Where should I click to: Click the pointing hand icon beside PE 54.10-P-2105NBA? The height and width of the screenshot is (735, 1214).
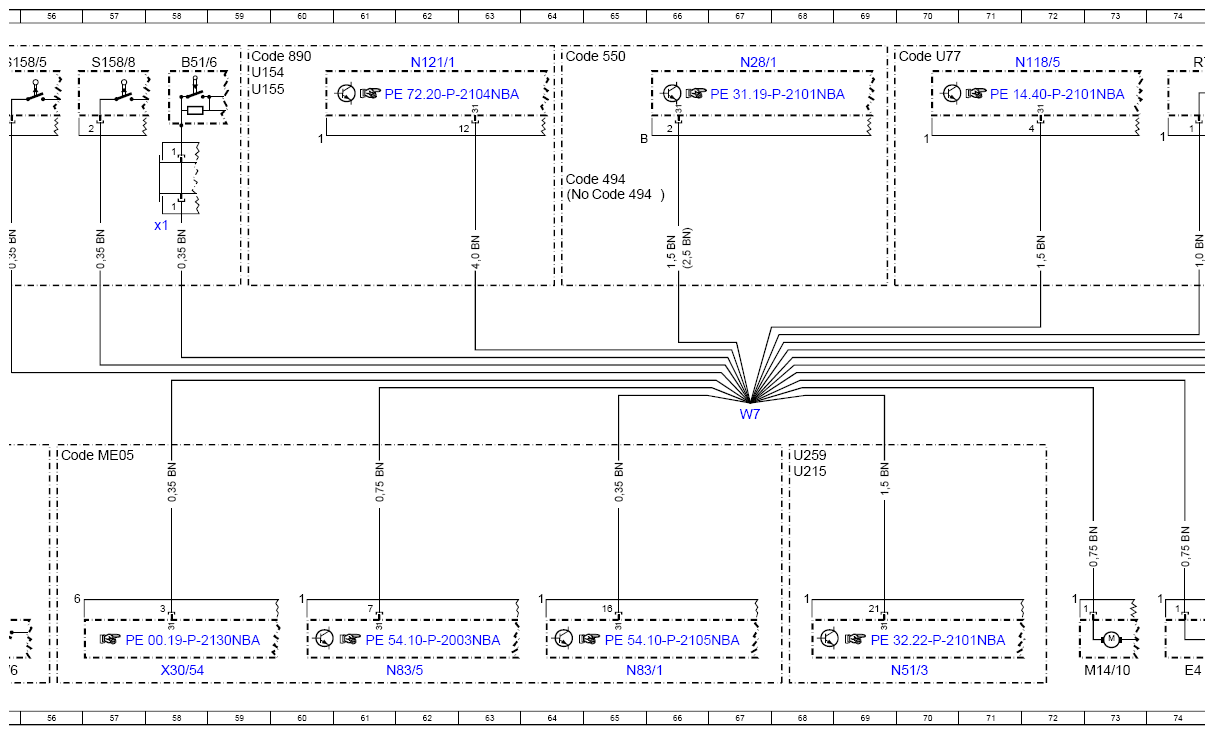pos(590,639)
